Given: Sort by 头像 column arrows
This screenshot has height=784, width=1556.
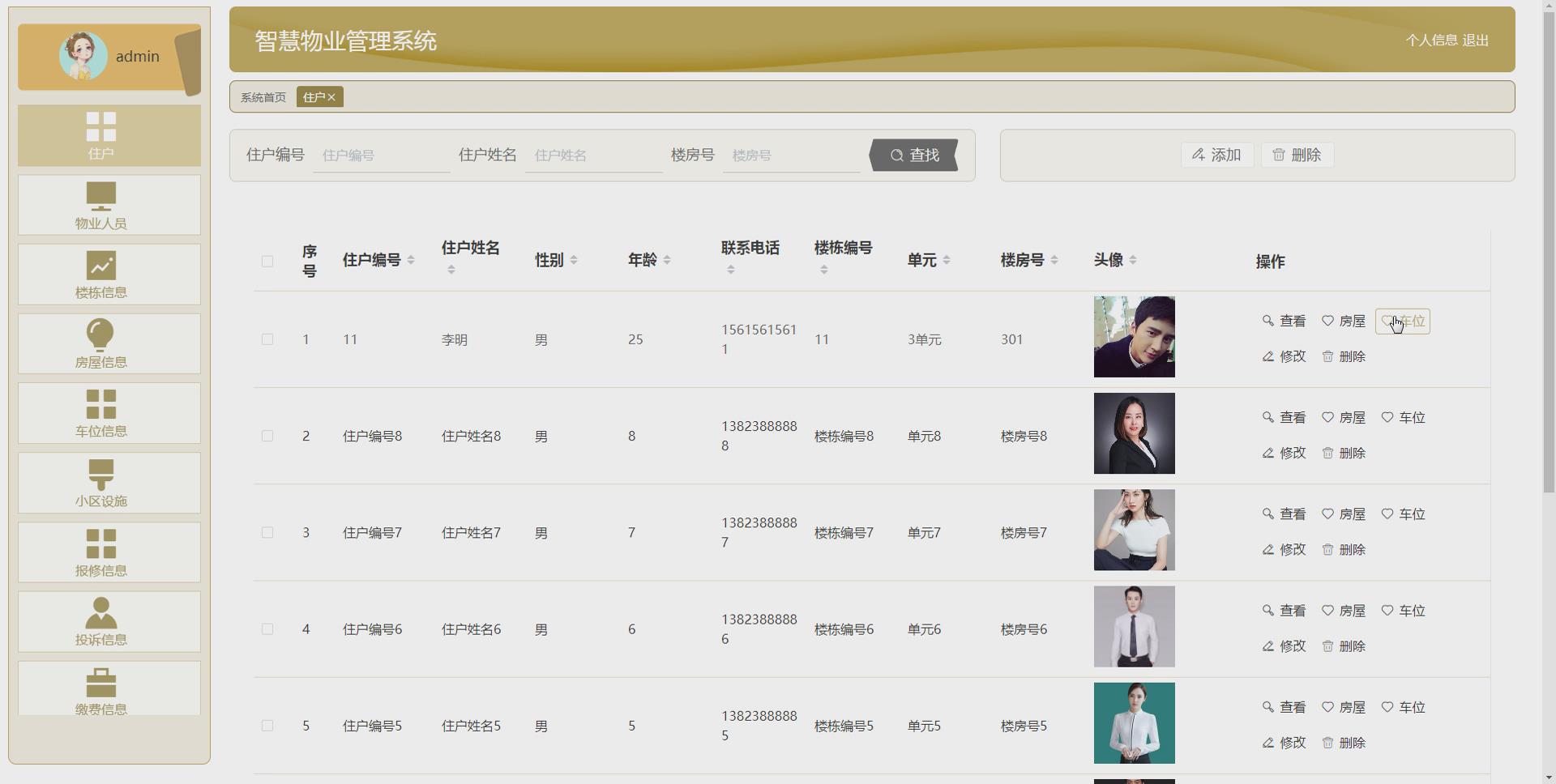Looking at the screenshot, I should pyautogui.click(x=1133, y=260).
